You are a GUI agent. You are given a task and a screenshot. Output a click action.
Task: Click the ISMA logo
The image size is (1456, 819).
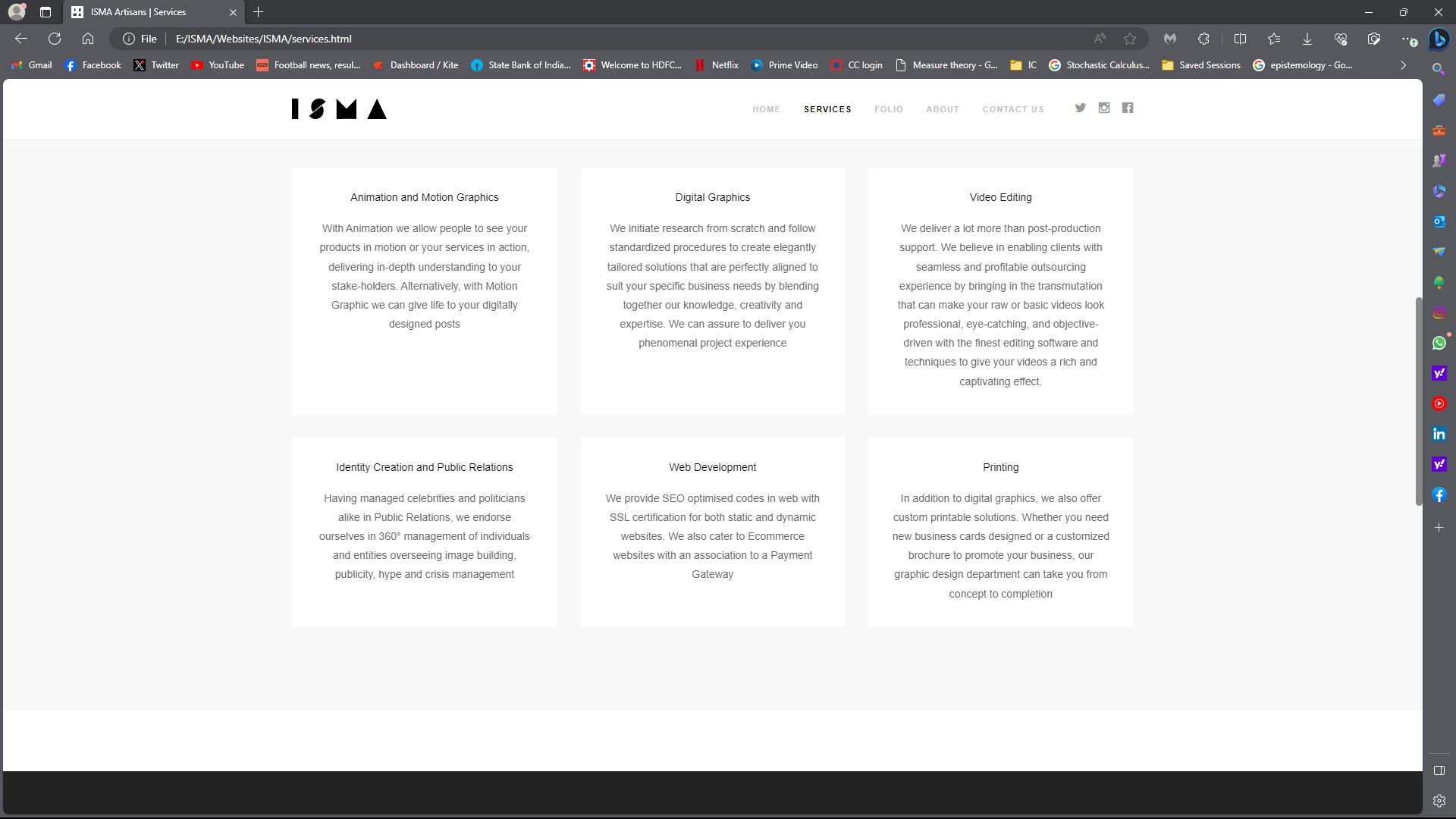point(339,109)
